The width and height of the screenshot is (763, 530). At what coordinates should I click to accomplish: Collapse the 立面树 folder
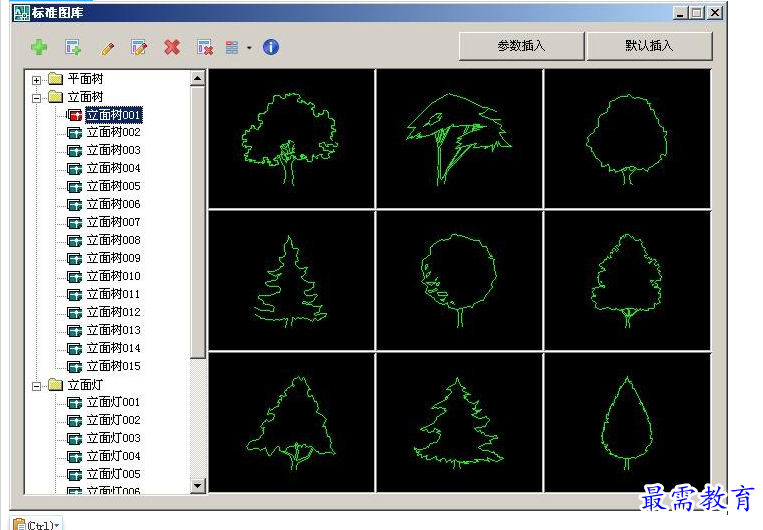[36, 98]
